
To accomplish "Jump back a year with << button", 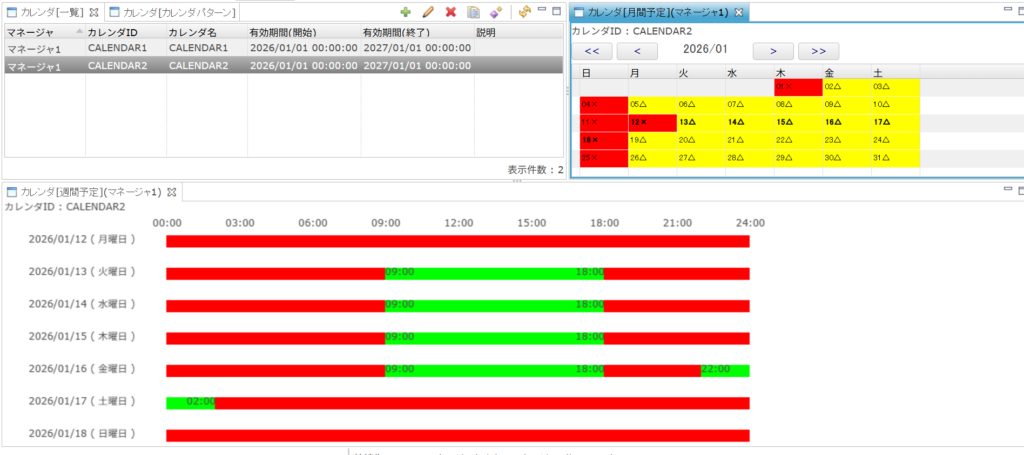I will 591,50.
